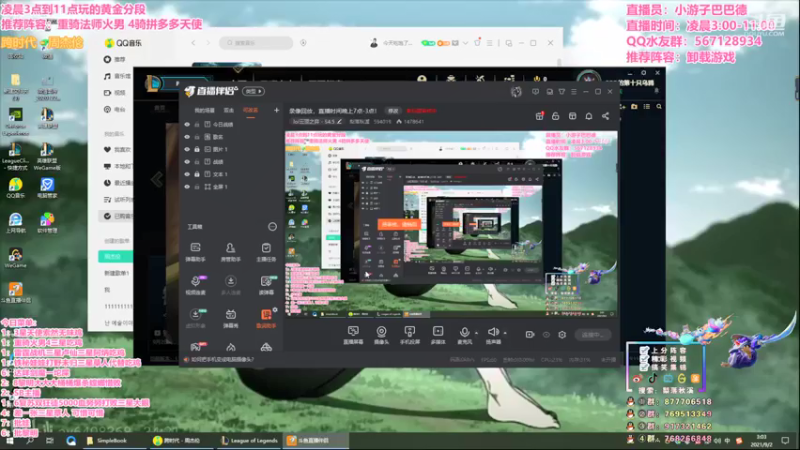Toggle visibility of the 全屏 1 layer
This screenshot has width=800, height=450.
point(187,187)
